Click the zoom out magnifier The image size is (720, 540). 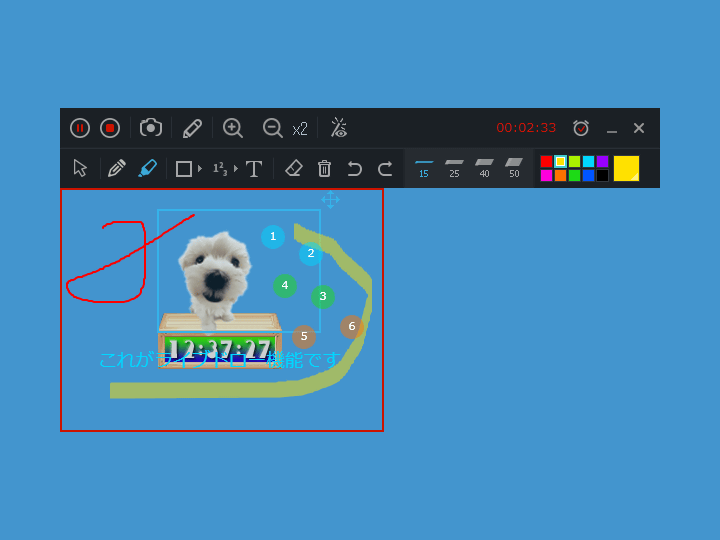pyautogui.click(x=272, y=128)
